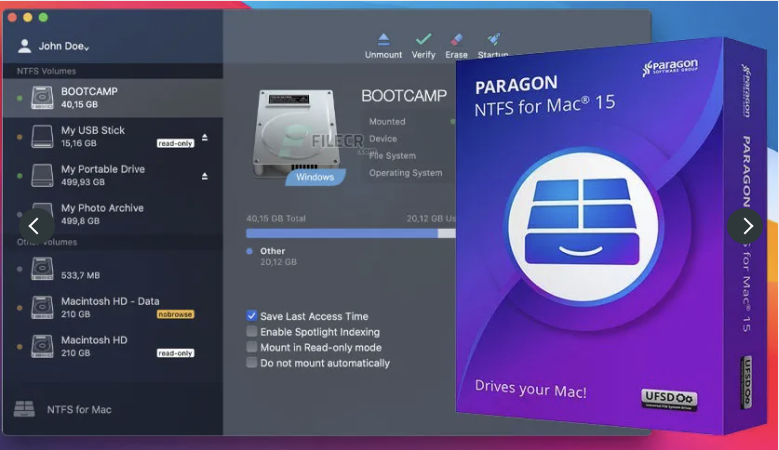Select the My Portable Drive volume row
Screen dimensions: 779x450
coord(113,175)
